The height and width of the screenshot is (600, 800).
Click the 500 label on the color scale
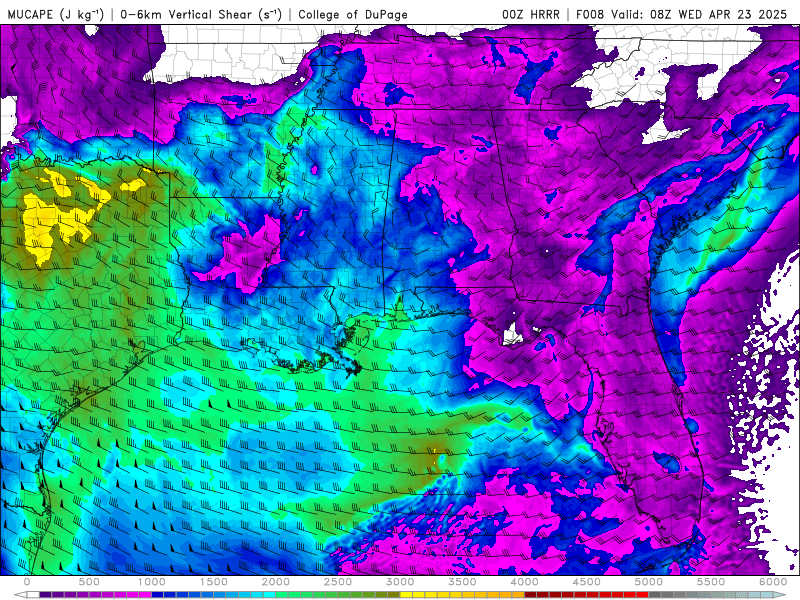[89, 582]
